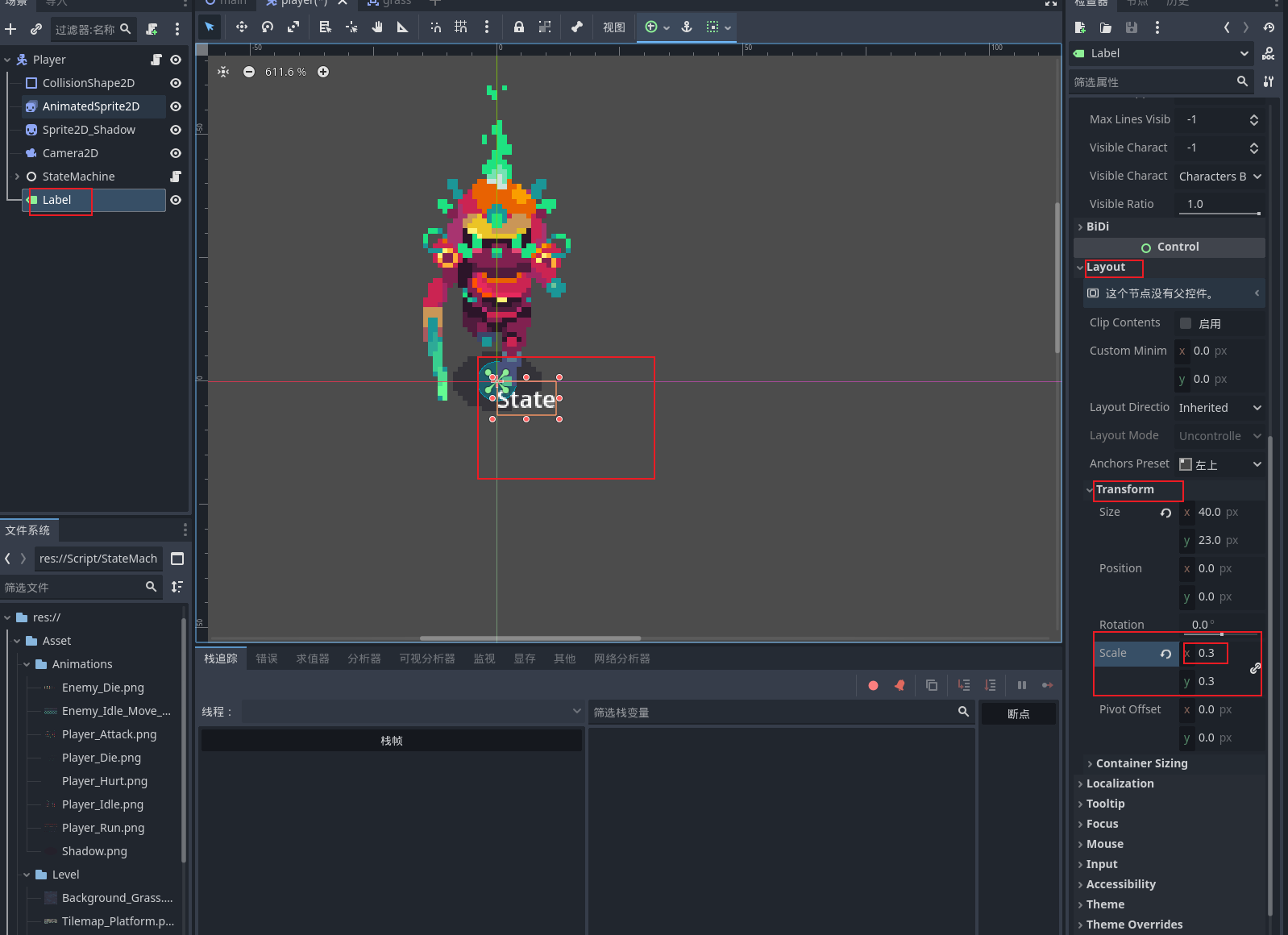Reset Scale property to default
Viewport: 1288px width, 935px height.
[x=1165, y=654]
